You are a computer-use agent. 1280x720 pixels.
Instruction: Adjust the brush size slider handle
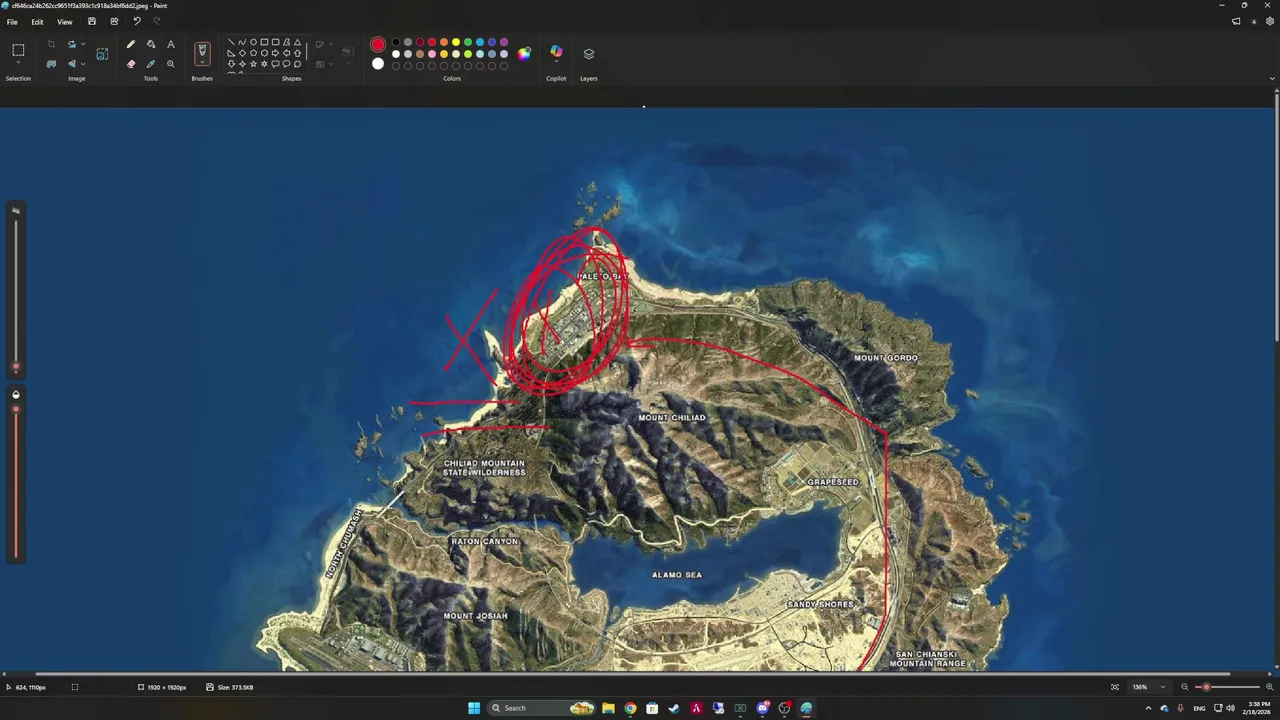click(16, 367)
